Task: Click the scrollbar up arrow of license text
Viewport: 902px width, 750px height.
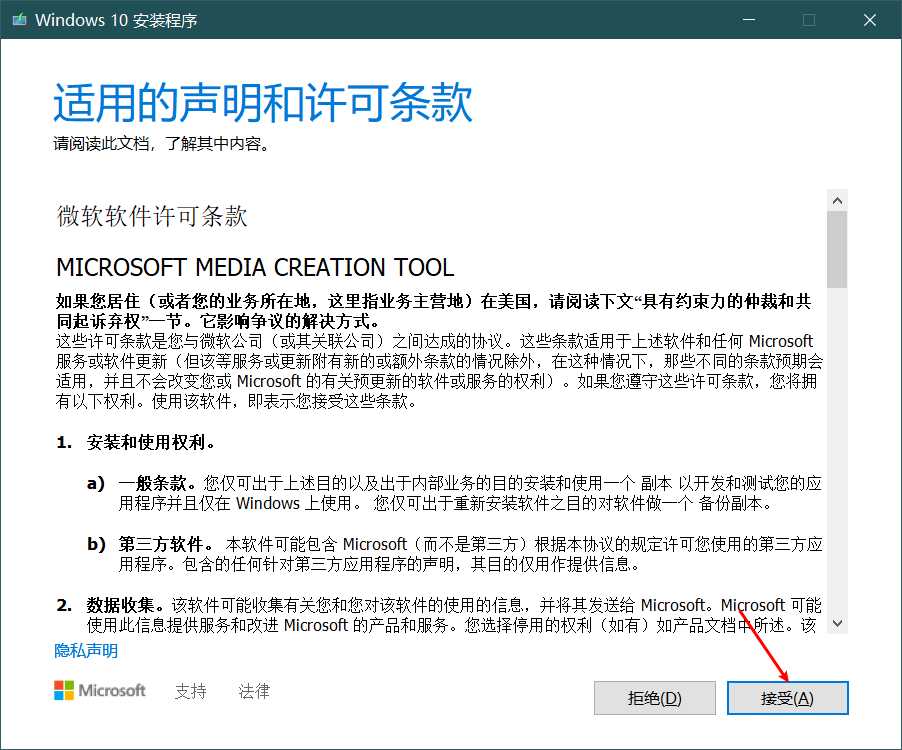Action: (837, 201)
